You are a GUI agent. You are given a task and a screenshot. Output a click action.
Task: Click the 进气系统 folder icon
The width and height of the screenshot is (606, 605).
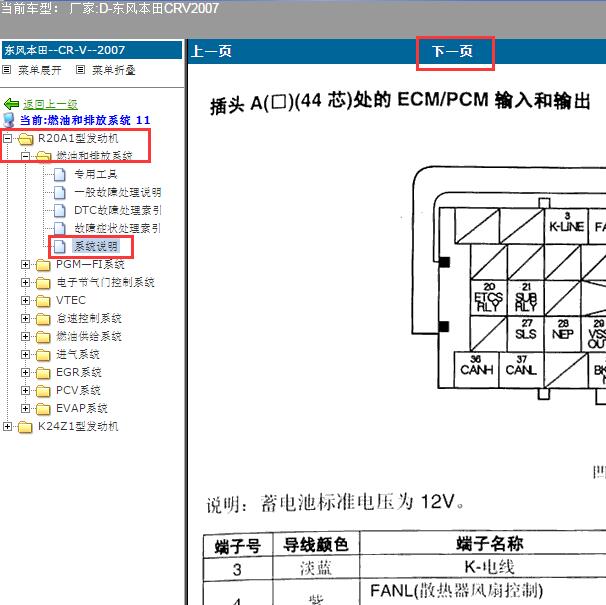coord(43,355)
